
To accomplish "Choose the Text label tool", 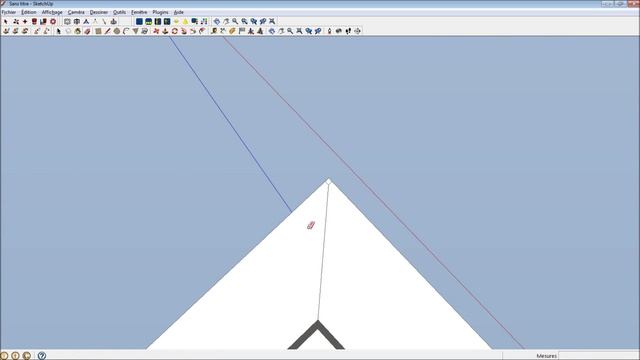I will (x=242, y=31).
